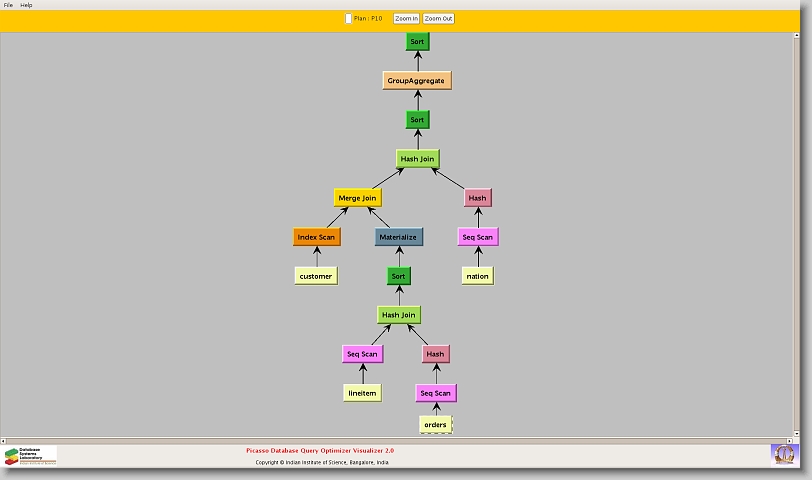Screen dimensions: 812x480
Task: Click the Database Systems Laboratory logo
Action: 30,456
